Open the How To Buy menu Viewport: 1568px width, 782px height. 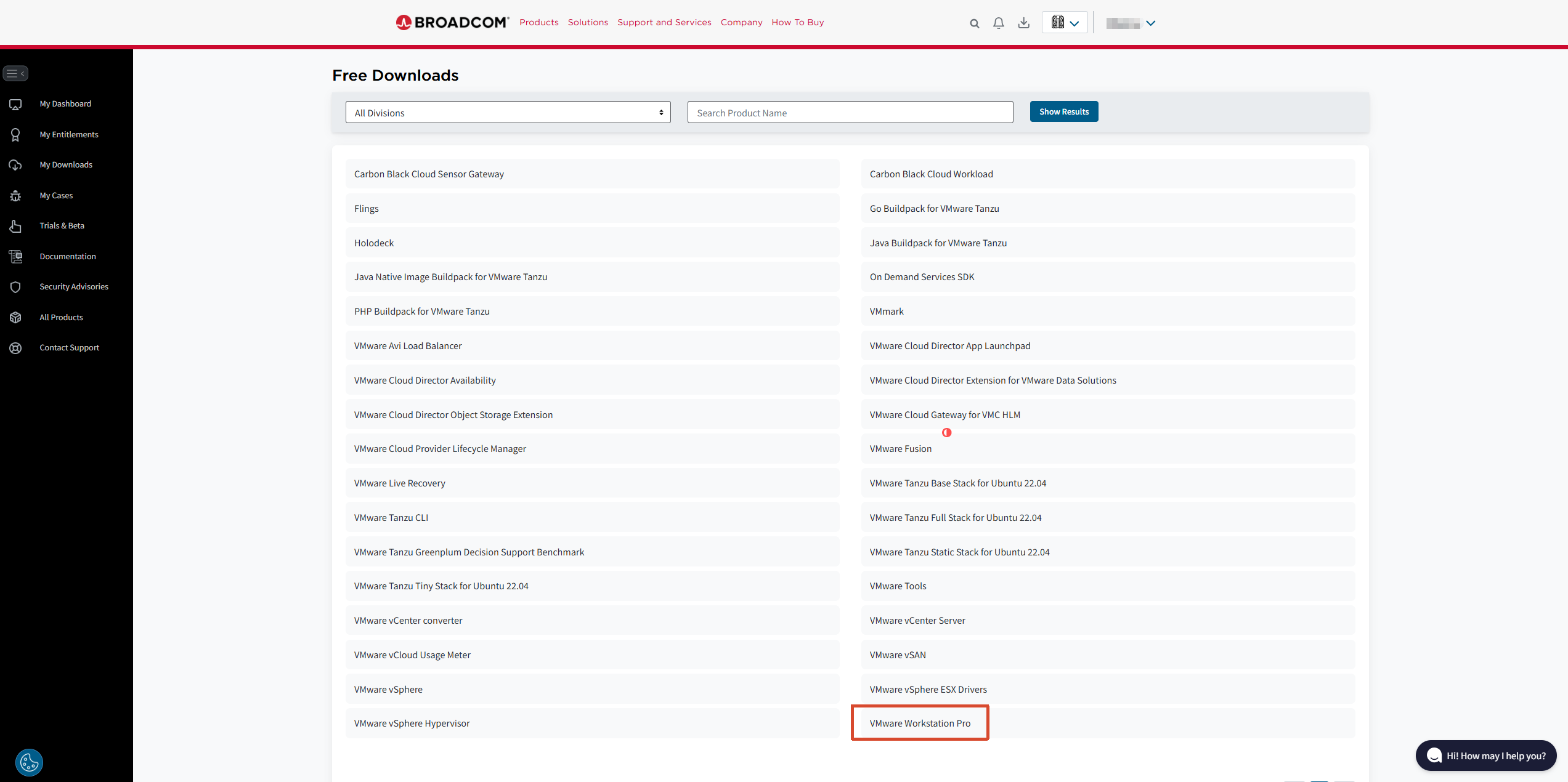pos(798,22)
